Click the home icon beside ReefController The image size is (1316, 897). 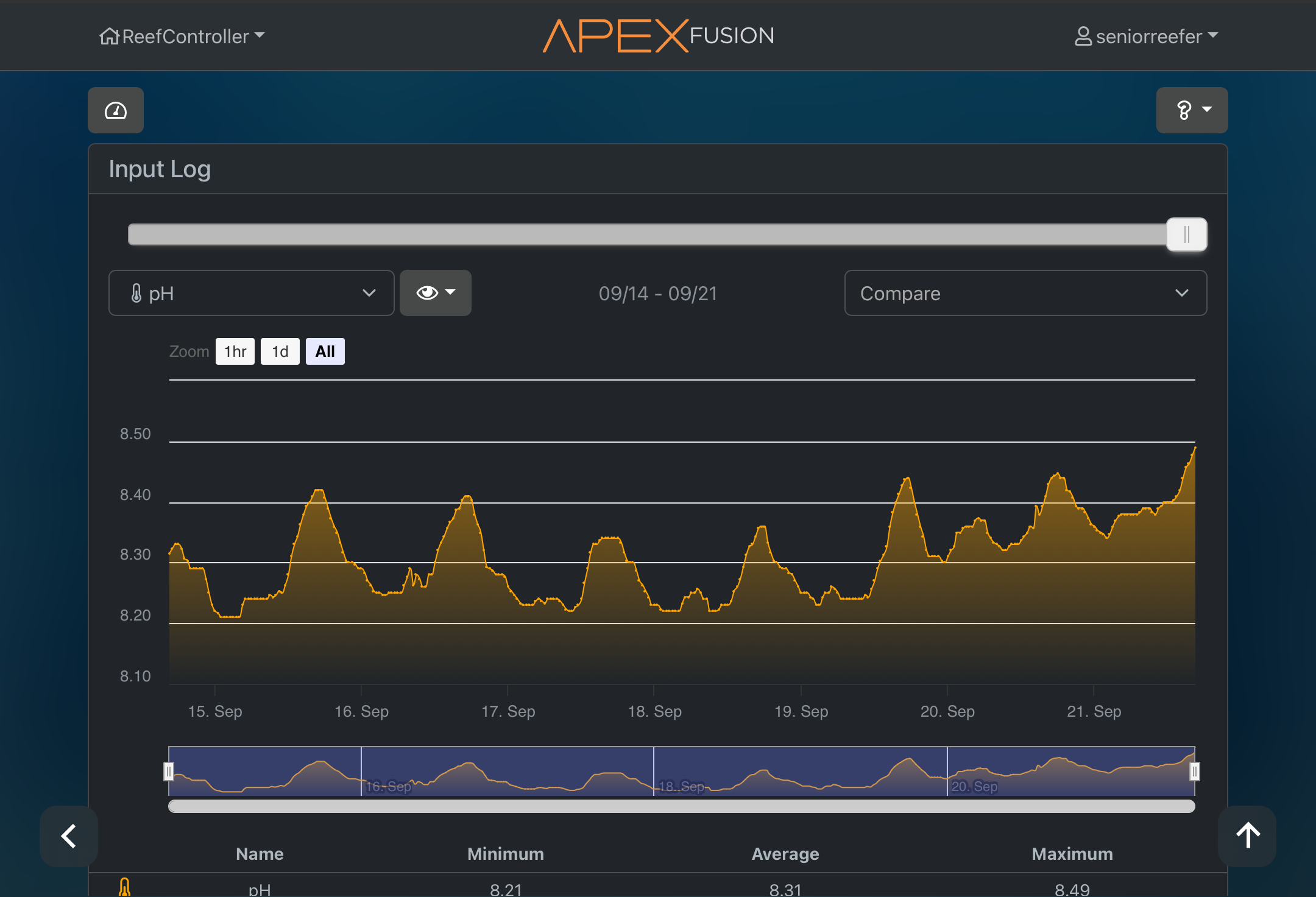pyautogui.click(x=109, y=36)
